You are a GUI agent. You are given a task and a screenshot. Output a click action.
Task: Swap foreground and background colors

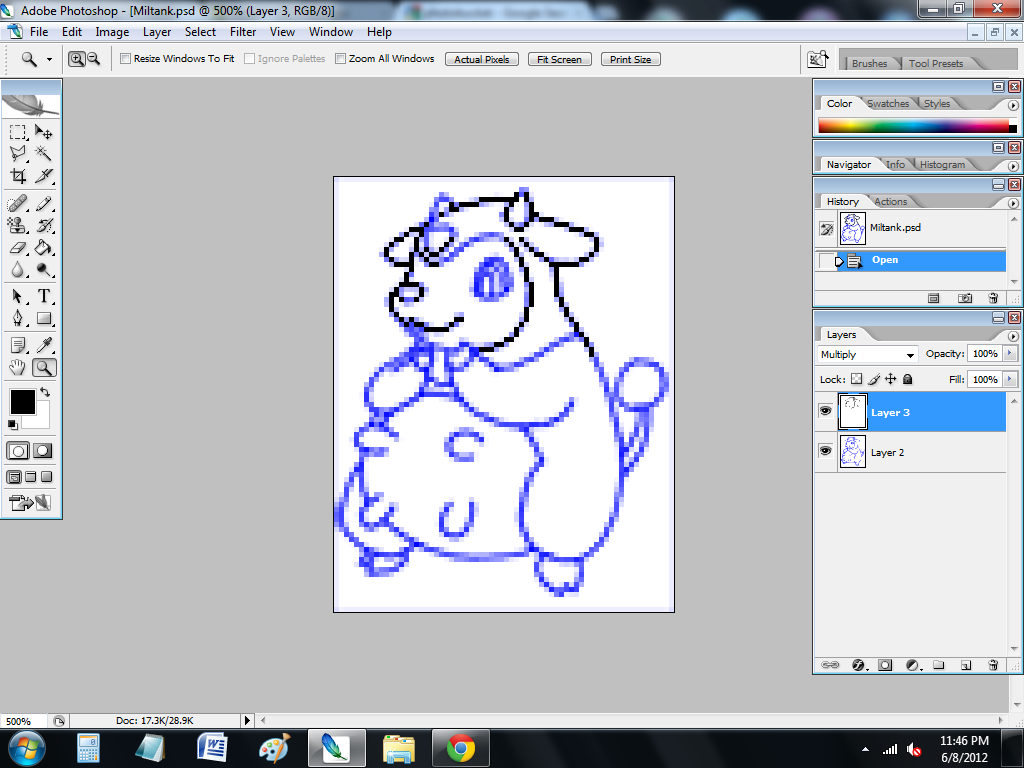tap(45, 392)
